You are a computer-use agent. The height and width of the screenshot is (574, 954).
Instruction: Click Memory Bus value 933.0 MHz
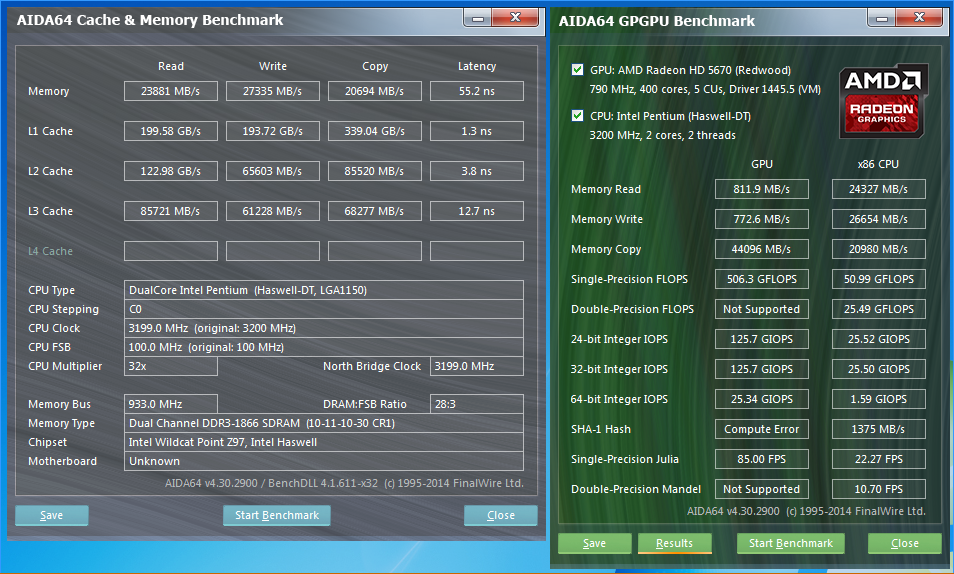pos(170,404)
